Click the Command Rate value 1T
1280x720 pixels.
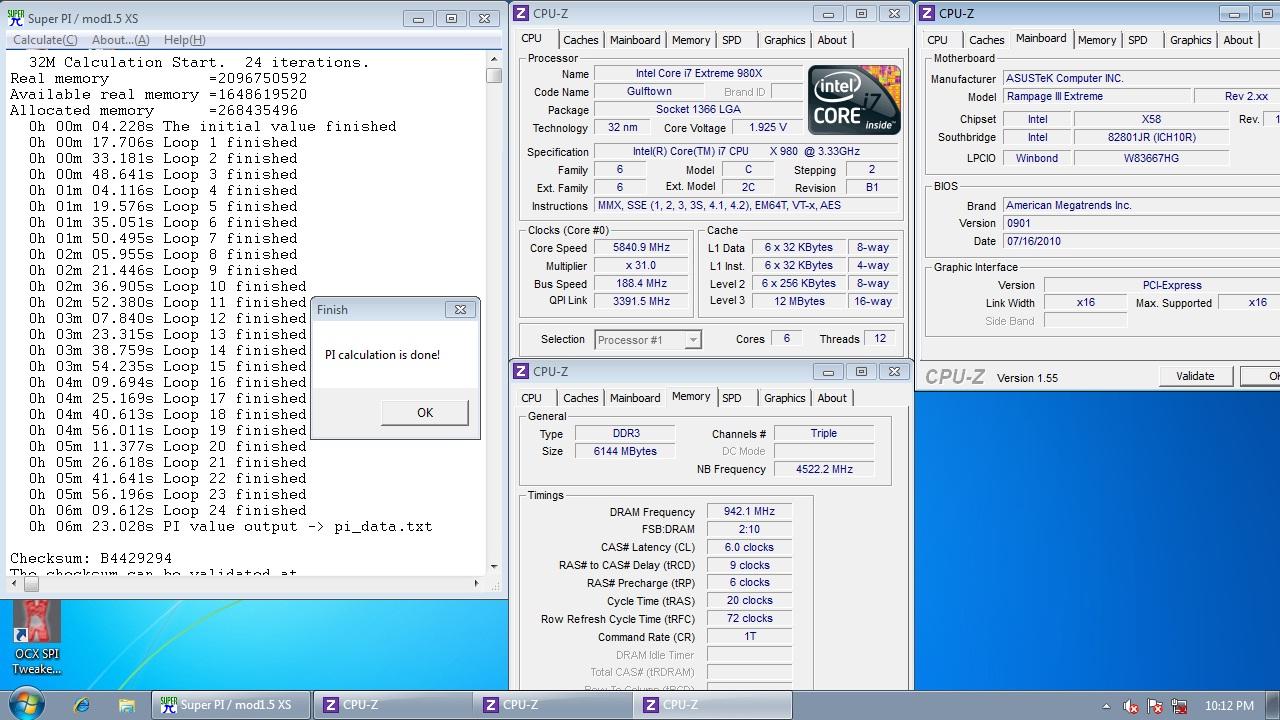pos(749,636)
